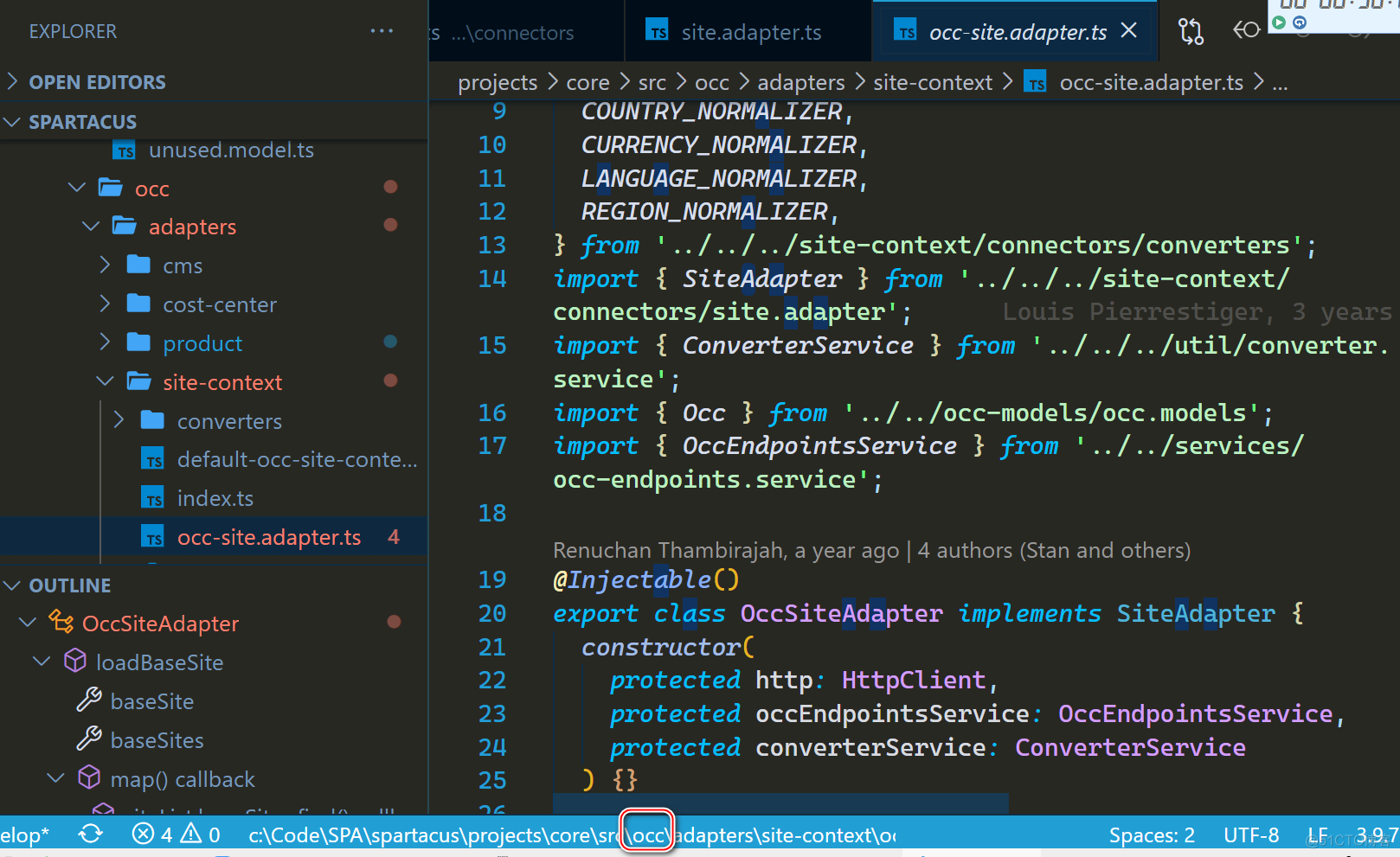
Task: Click TS icon beside unused.model.ts
Action: click(x=125, y=150)
